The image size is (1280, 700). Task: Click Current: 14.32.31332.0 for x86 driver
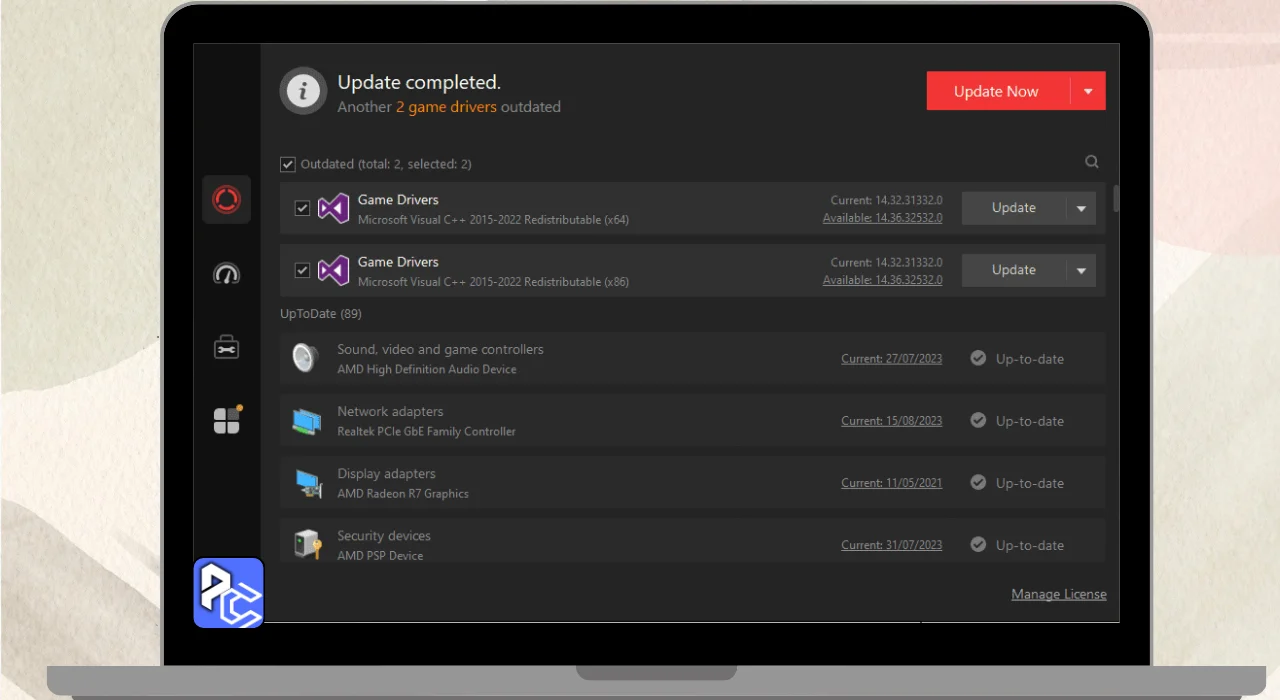coord(886,263)
